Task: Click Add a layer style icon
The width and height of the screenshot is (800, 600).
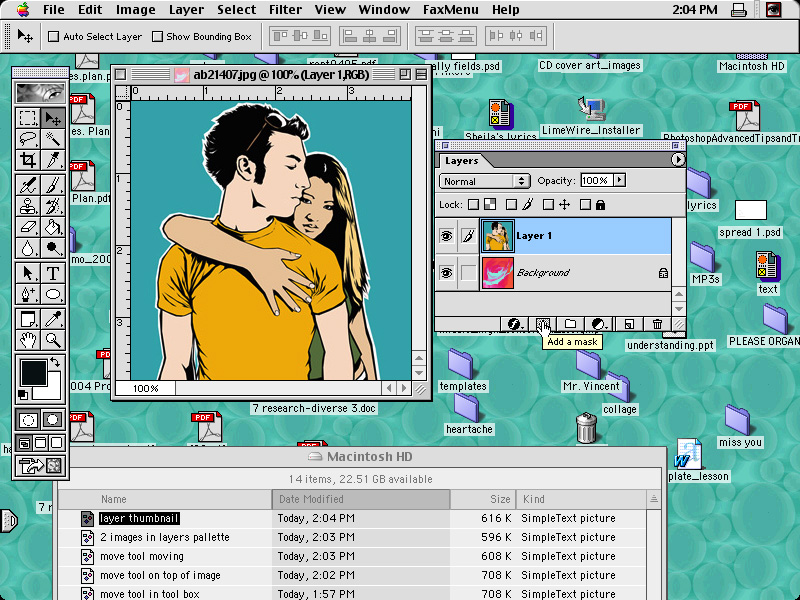Action: click(x=514, y=324)
